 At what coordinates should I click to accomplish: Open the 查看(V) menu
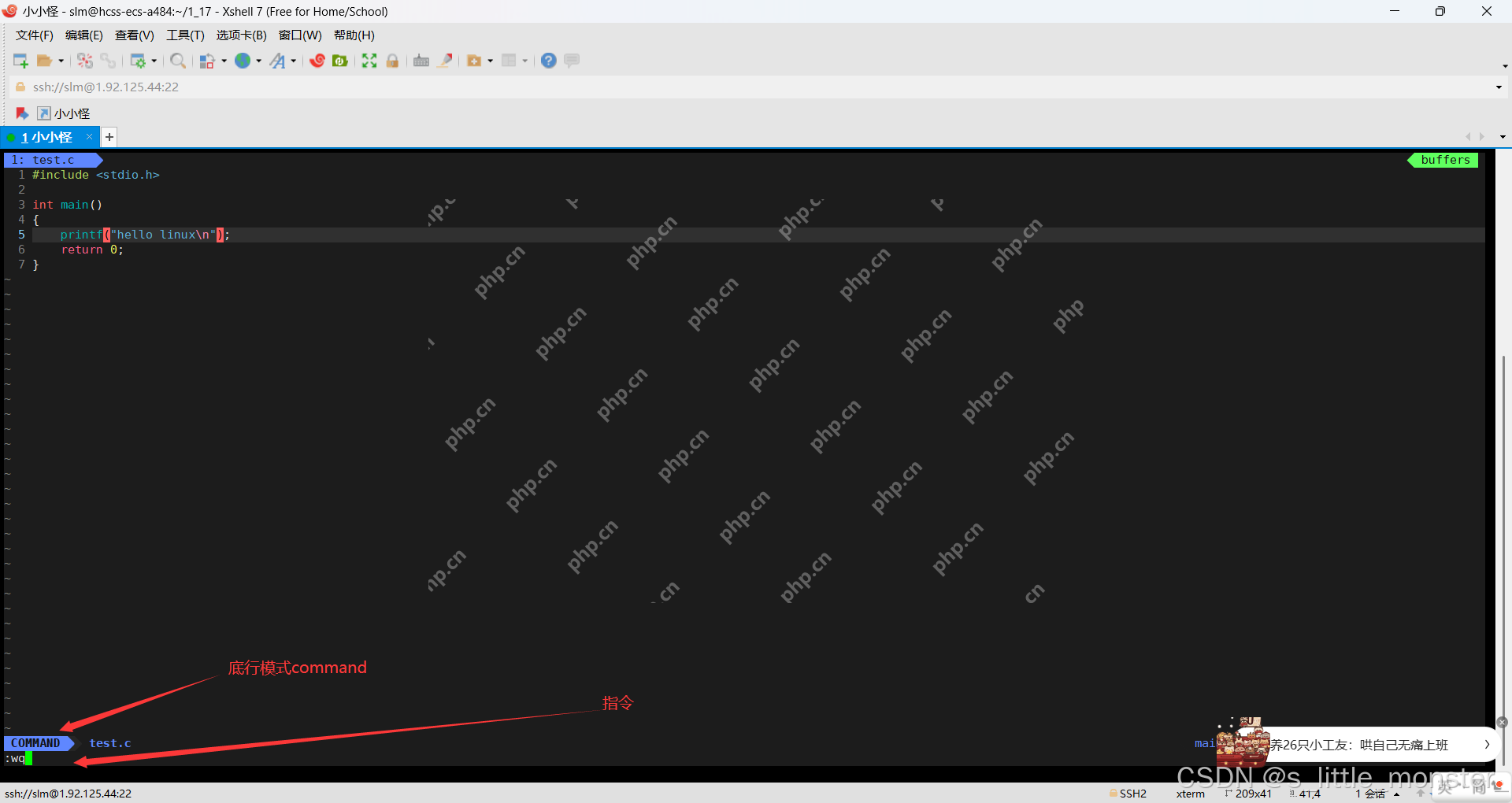[135, 35]
